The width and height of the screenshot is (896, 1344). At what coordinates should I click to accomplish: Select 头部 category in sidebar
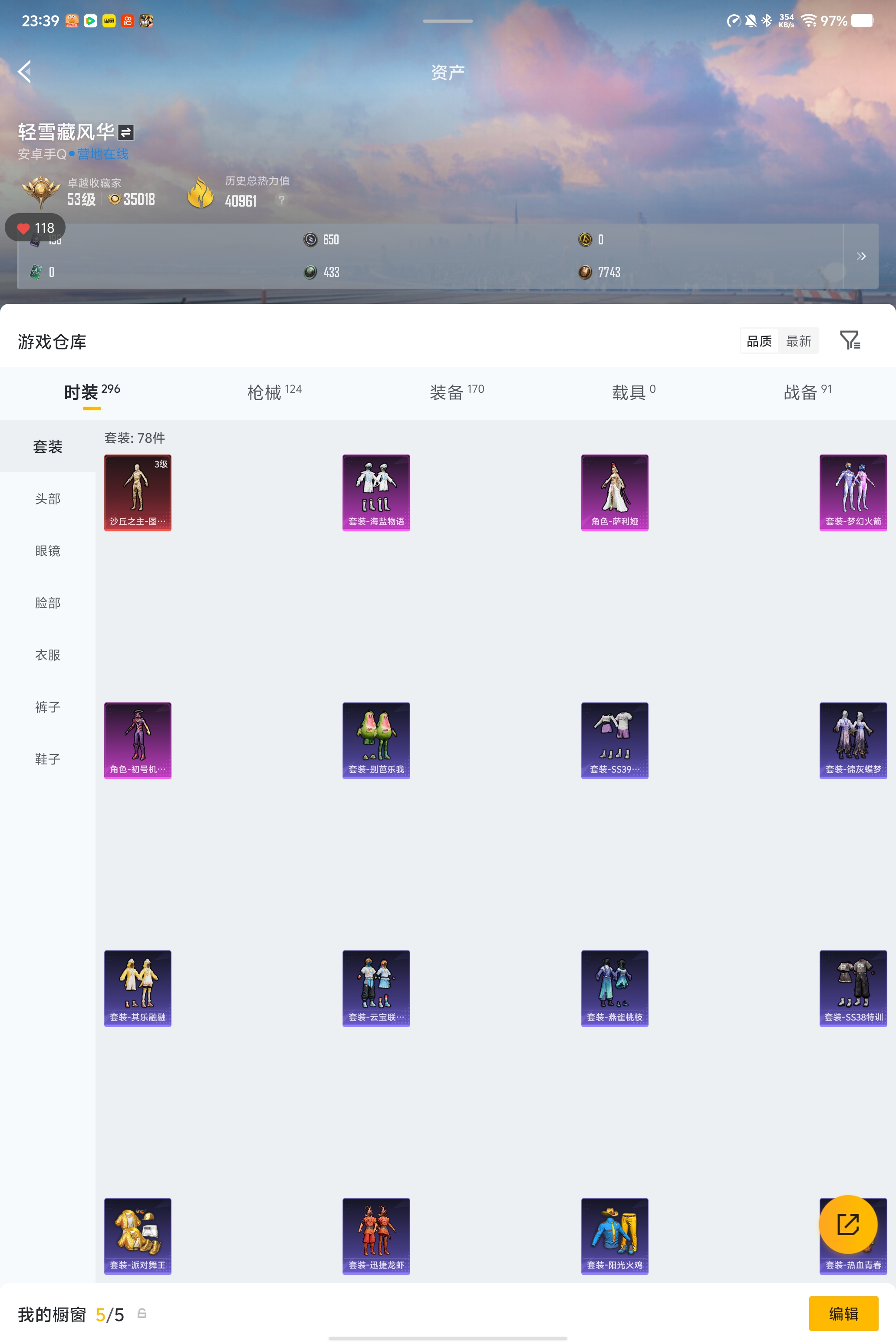click(x=47, y=499)
